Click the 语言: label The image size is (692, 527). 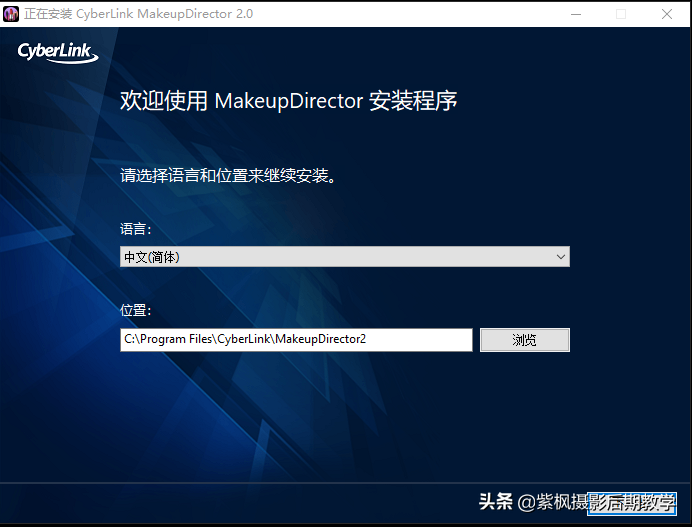[x=135, y=229]
